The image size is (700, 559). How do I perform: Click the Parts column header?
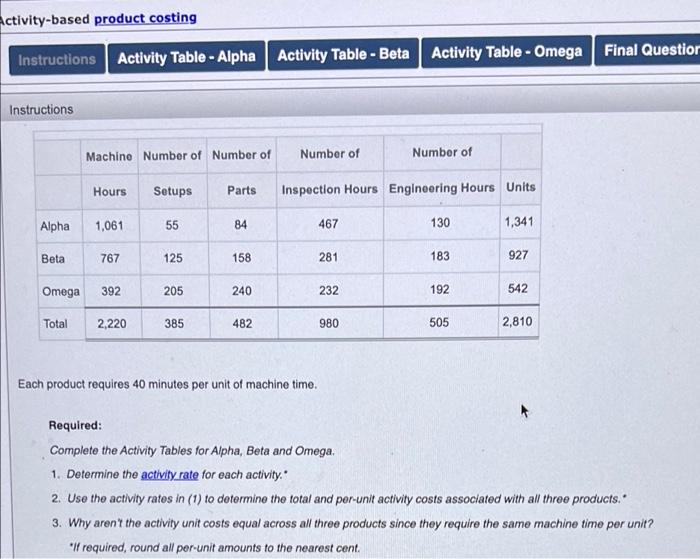coord(242,190)
